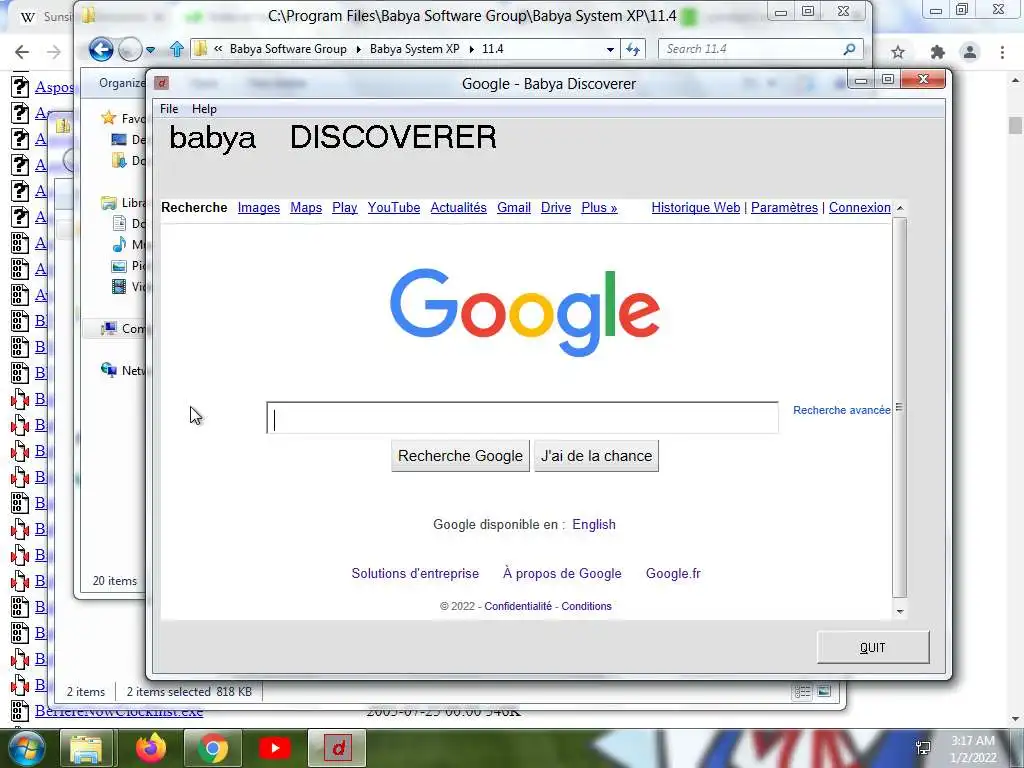Open the Google.fr link
The width and height of the screenshot is (1024, 768).
[x=673, y=573]
